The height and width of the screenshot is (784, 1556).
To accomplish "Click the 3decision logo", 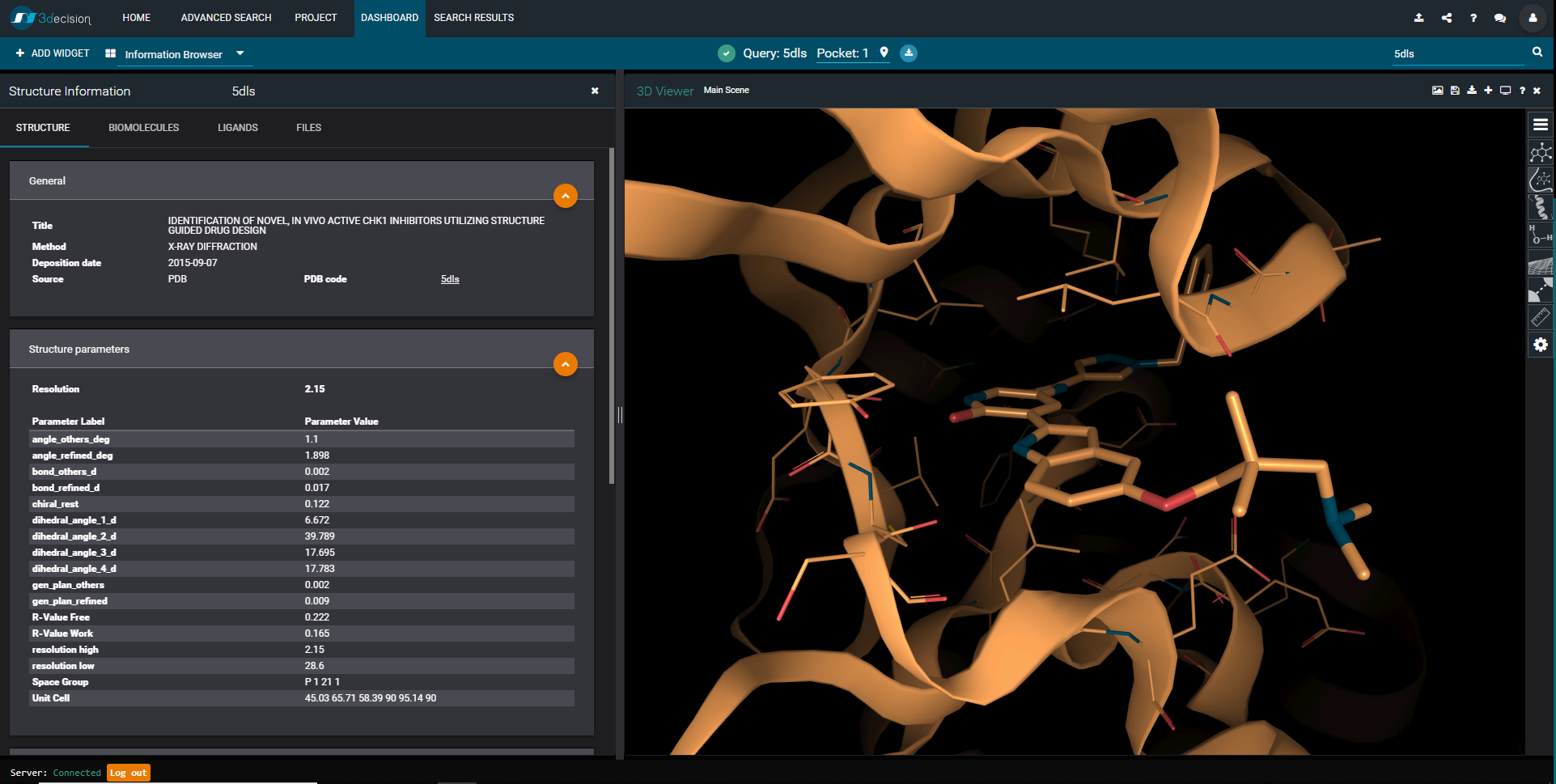I will tap(50, 18).
